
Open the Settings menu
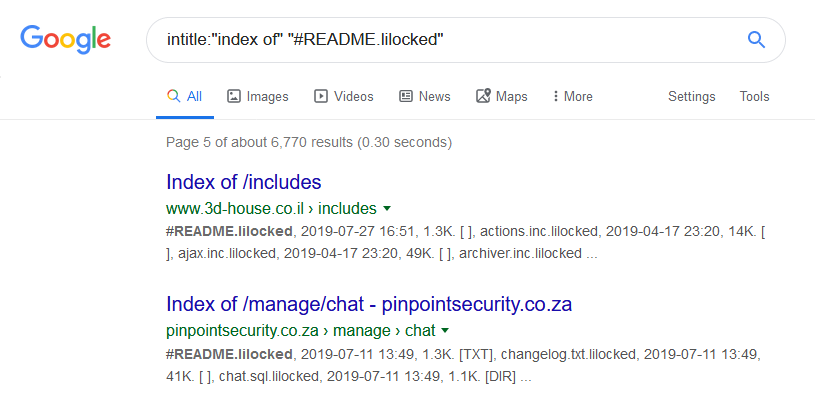(691, 97)
